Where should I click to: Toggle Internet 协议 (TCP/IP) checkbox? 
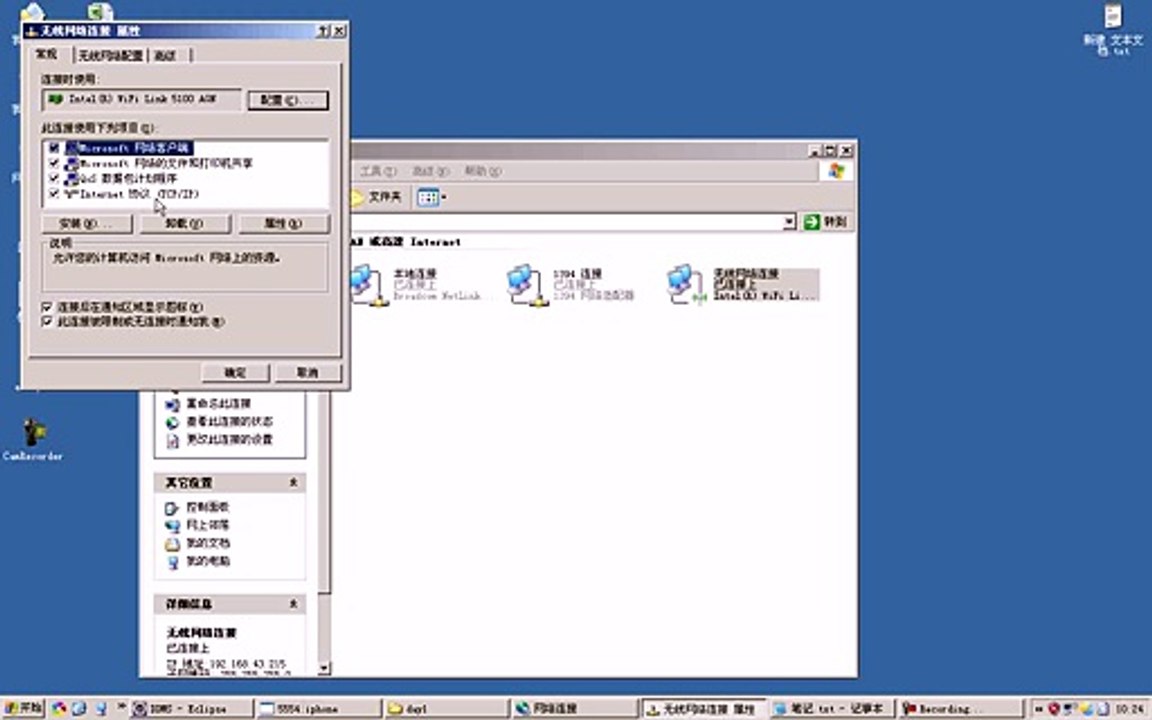(54, 194)
